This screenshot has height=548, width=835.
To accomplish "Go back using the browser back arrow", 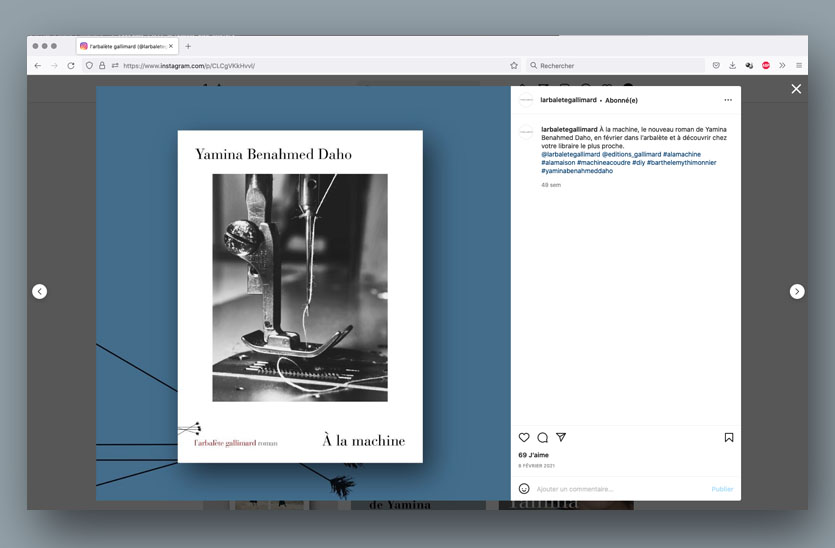I will click(38, 66).
